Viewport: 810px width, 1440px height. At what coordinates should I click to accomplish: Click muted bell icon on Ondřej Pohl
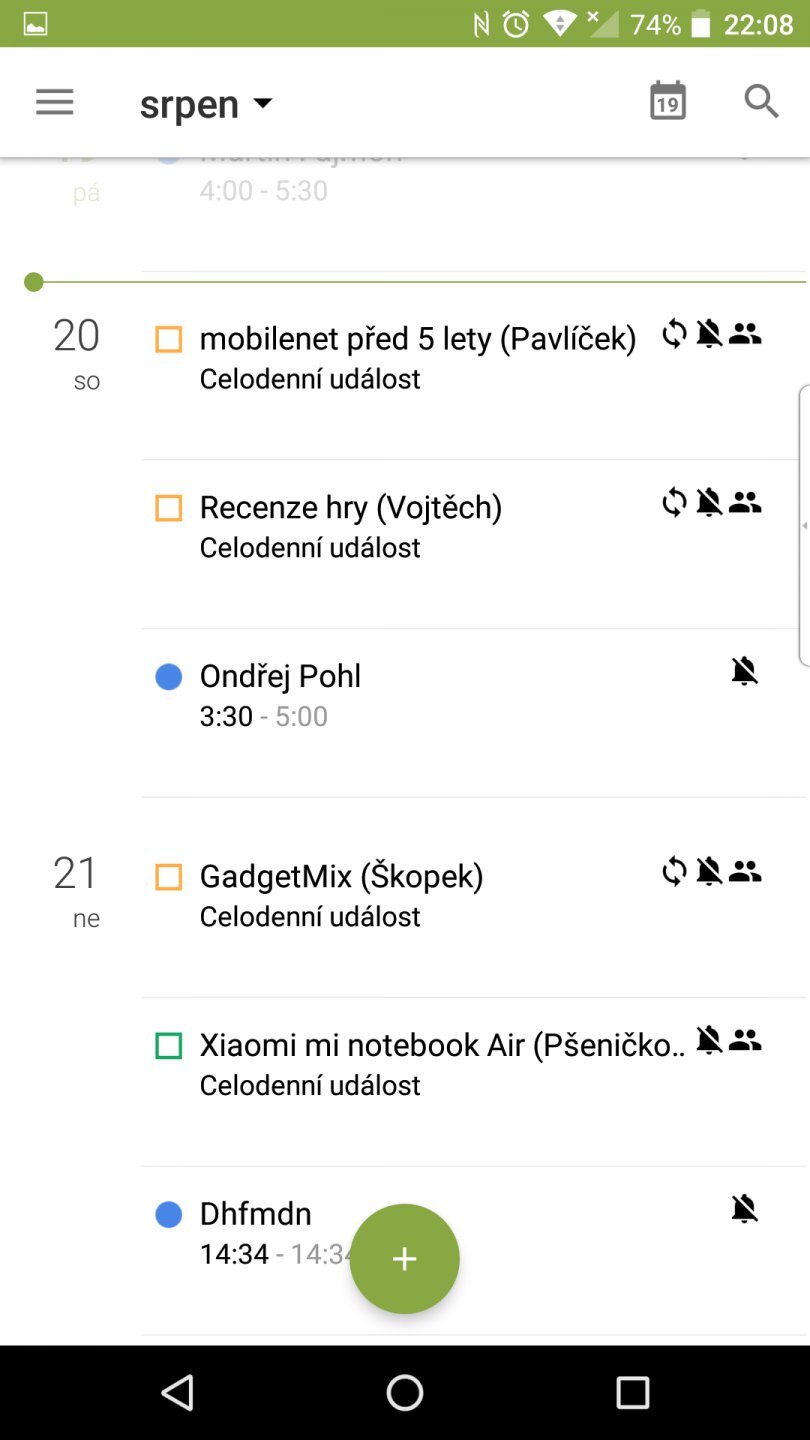coord(744,671)
